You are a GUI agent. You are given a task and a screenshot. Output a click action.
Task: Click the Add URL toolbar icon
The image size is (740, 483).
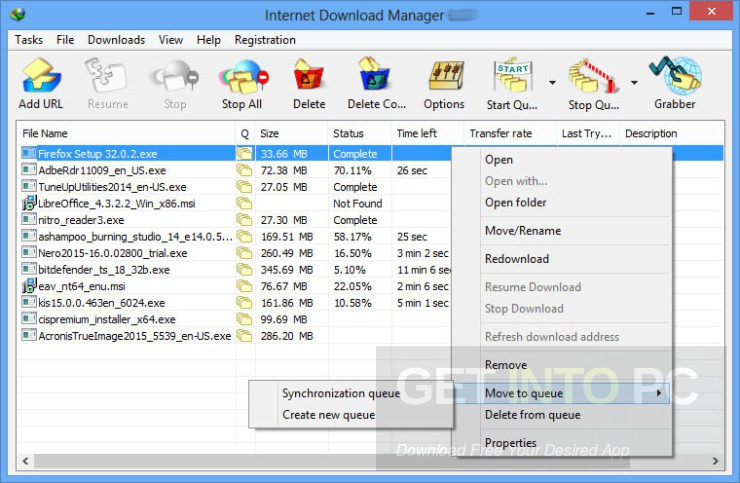(x=41, y=76)
